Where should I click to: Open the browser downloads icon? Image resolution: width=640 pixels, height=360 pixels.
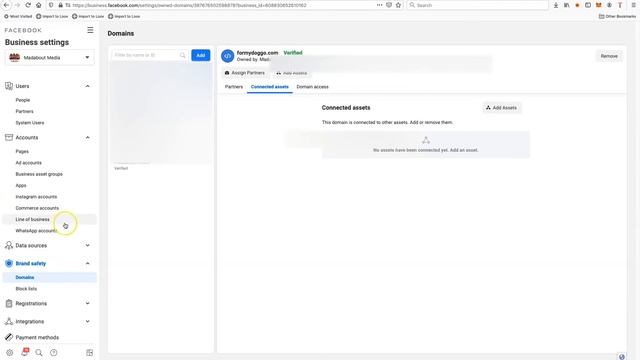tap(556, 5)
